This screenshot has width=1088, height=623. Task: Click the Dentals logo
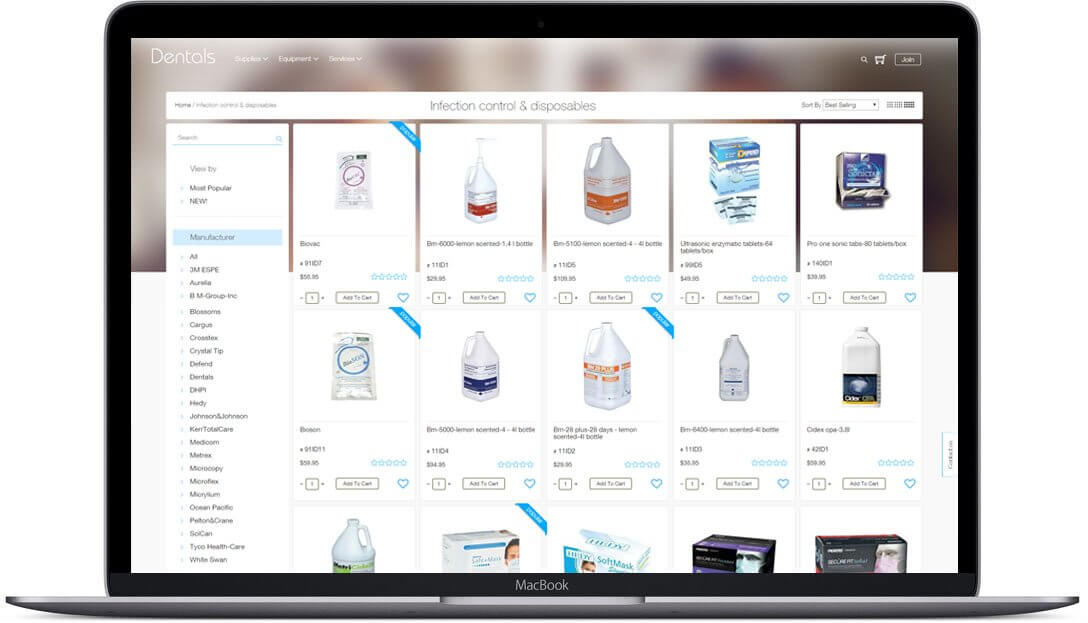[183, 57]
